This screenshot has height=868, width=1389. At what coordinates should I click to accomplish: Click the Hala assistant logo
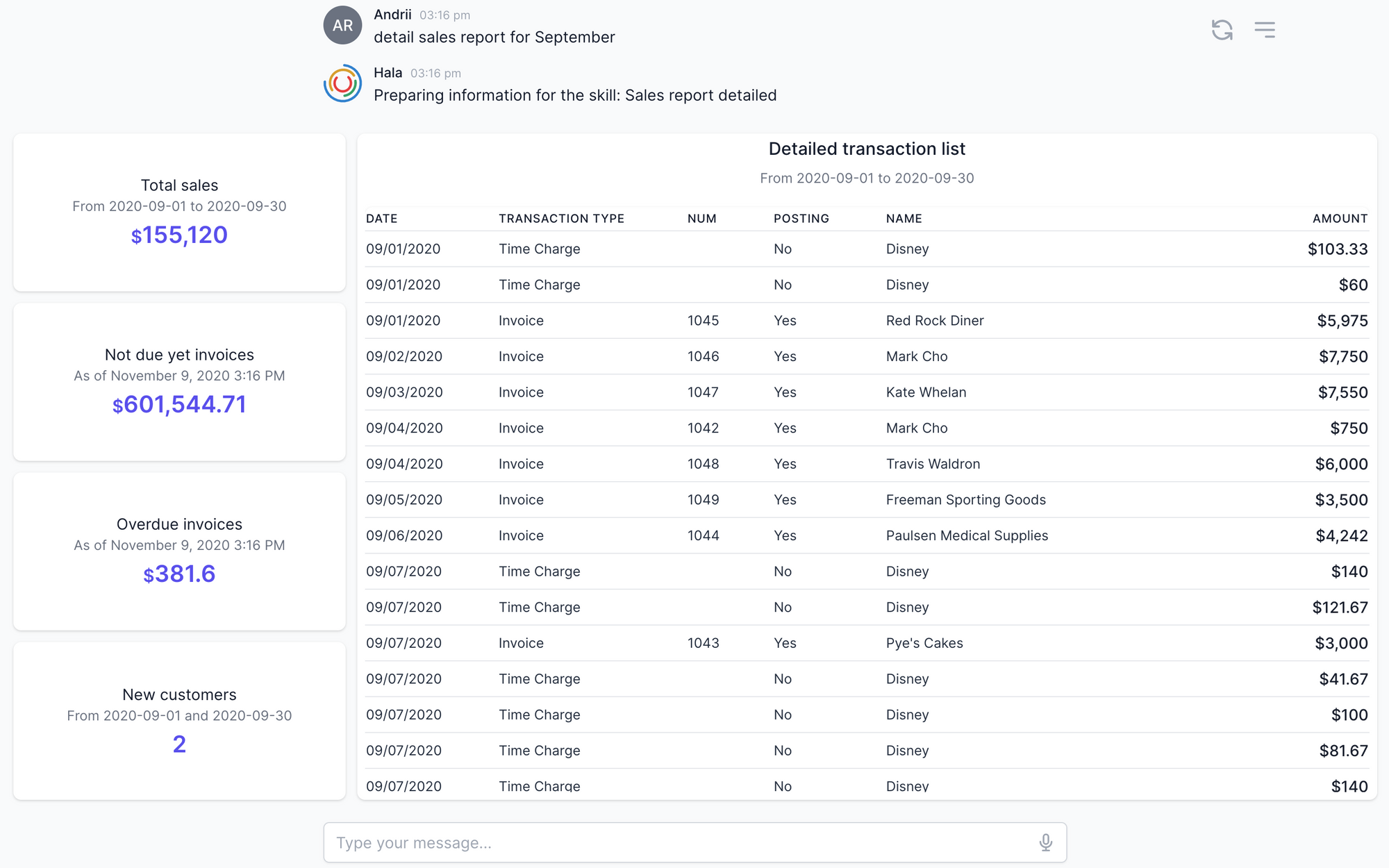342,83
